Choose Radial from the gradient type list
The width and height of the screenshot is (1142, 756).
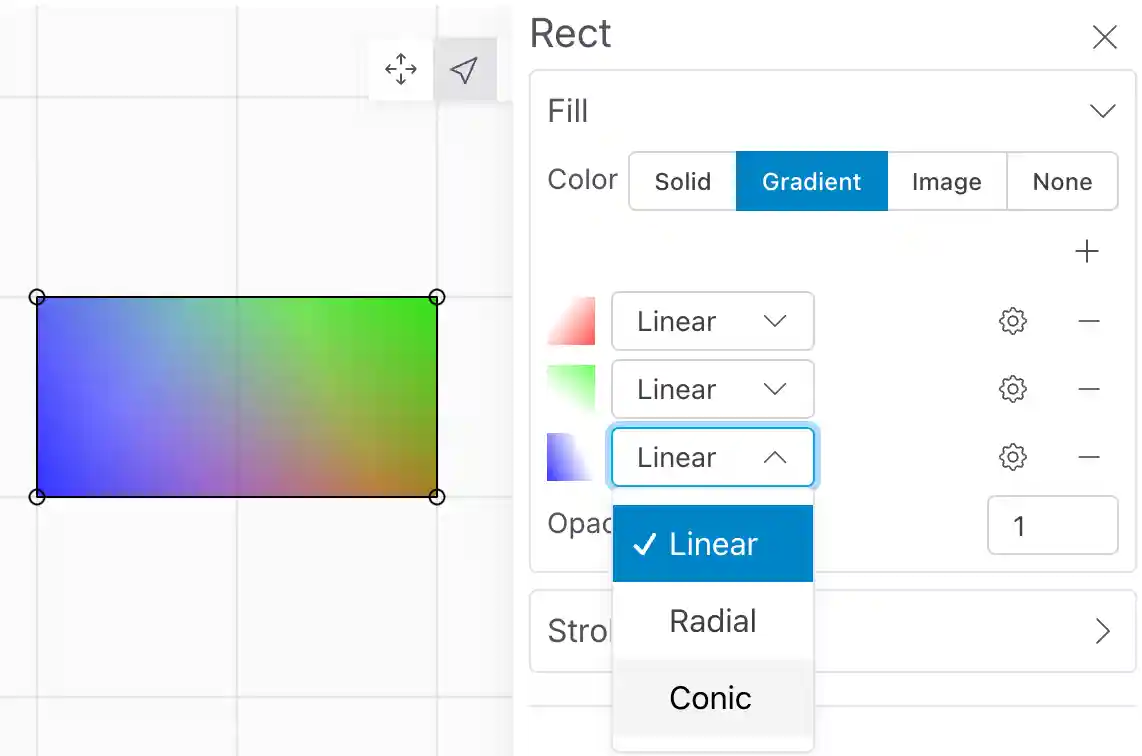click(713, 621)
